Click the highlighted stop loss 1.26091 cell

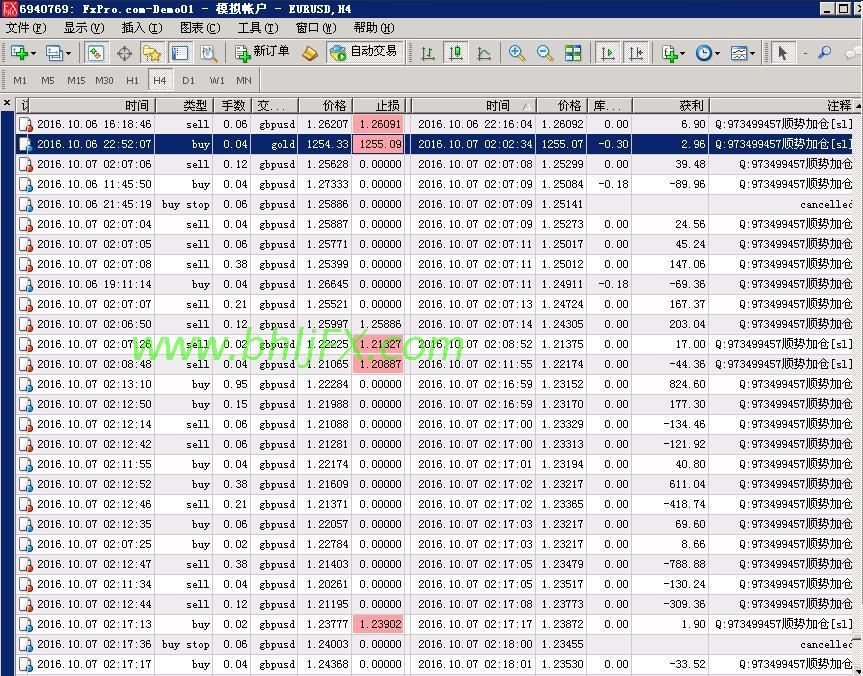pos(379,124)
